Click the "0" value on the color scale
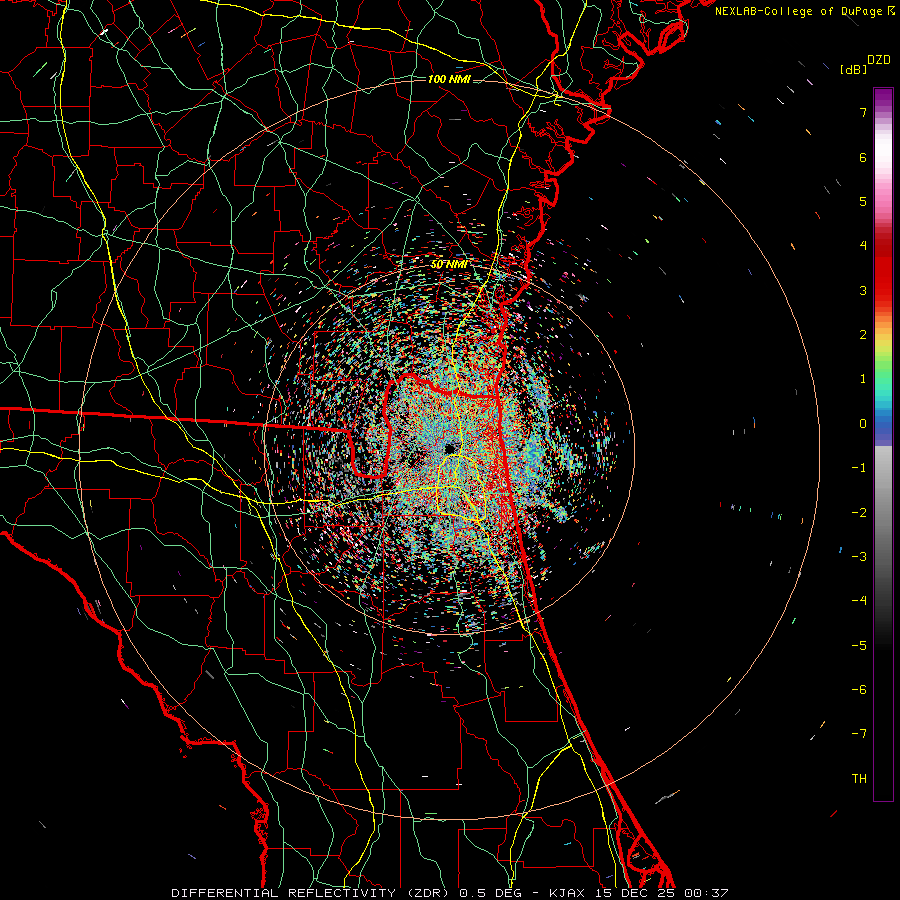 863,424
